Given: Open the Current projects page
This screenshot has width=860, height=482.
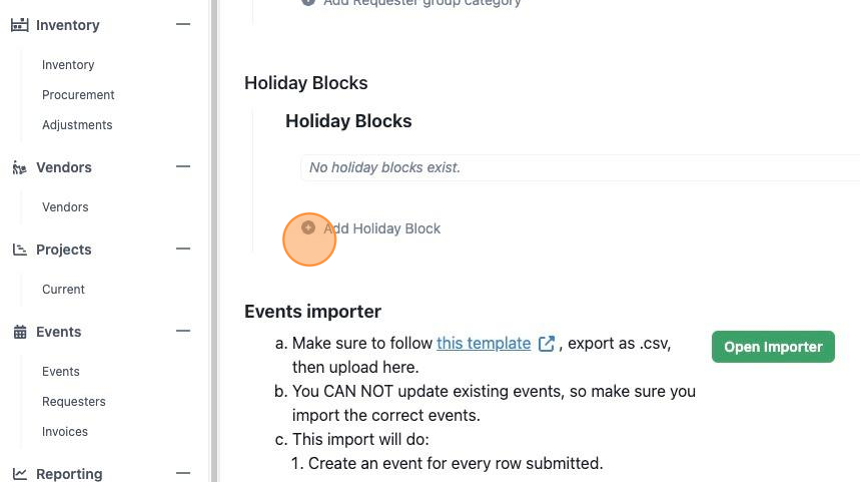Looking at the screenshot, I should 64,290.
